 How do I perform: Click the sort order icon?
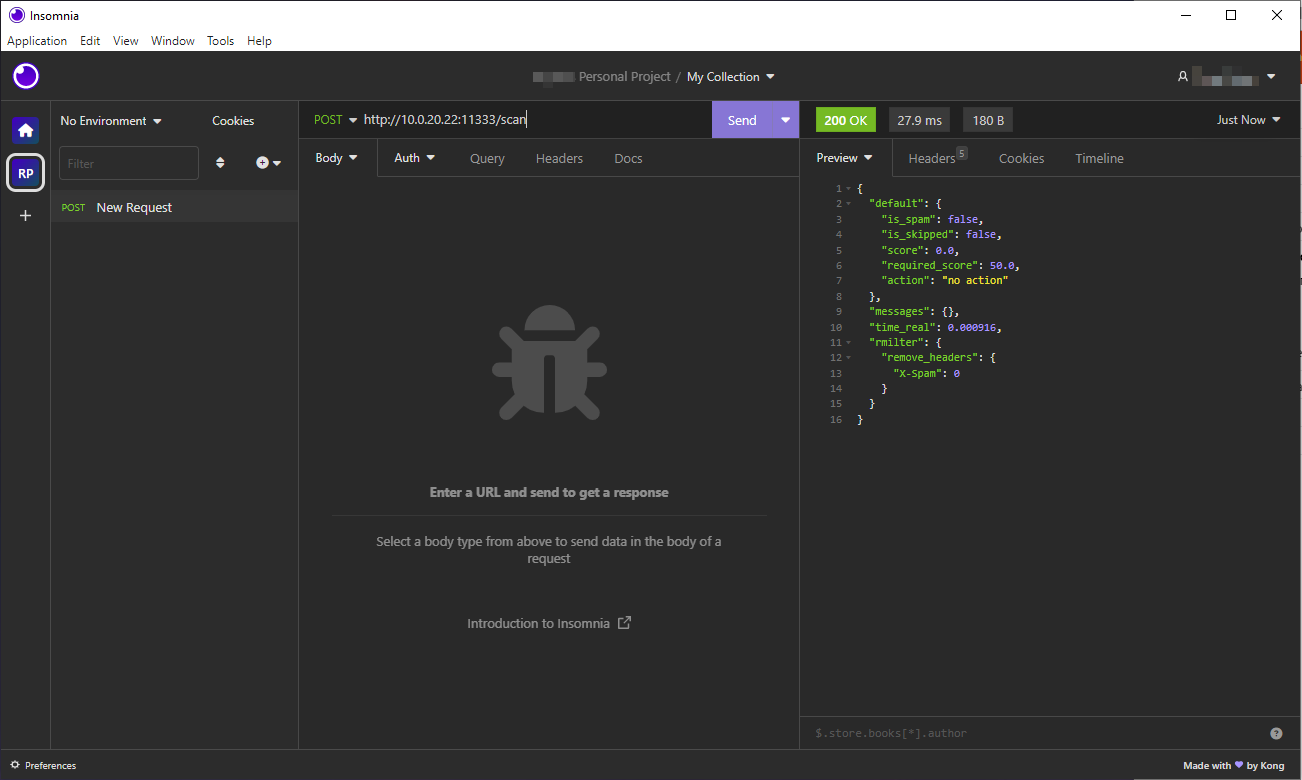(x=220, y=163)
